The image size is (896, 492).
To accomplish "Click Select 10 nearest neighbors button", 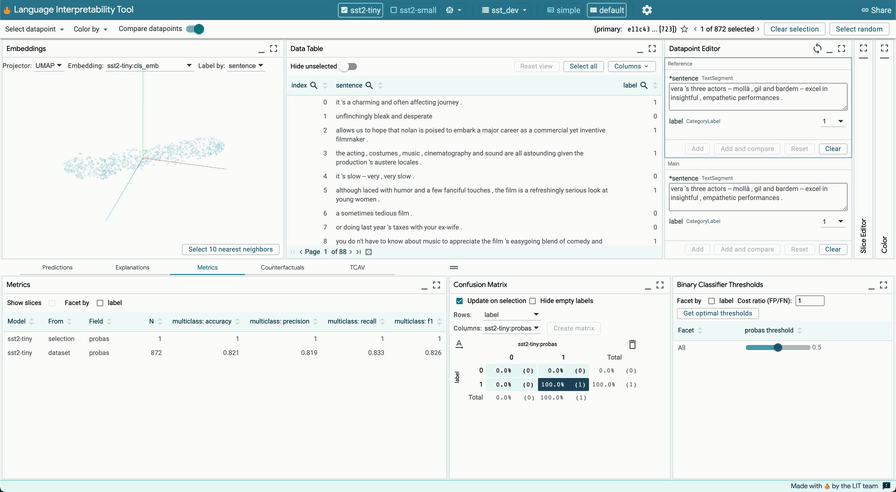I will [230, 249].
